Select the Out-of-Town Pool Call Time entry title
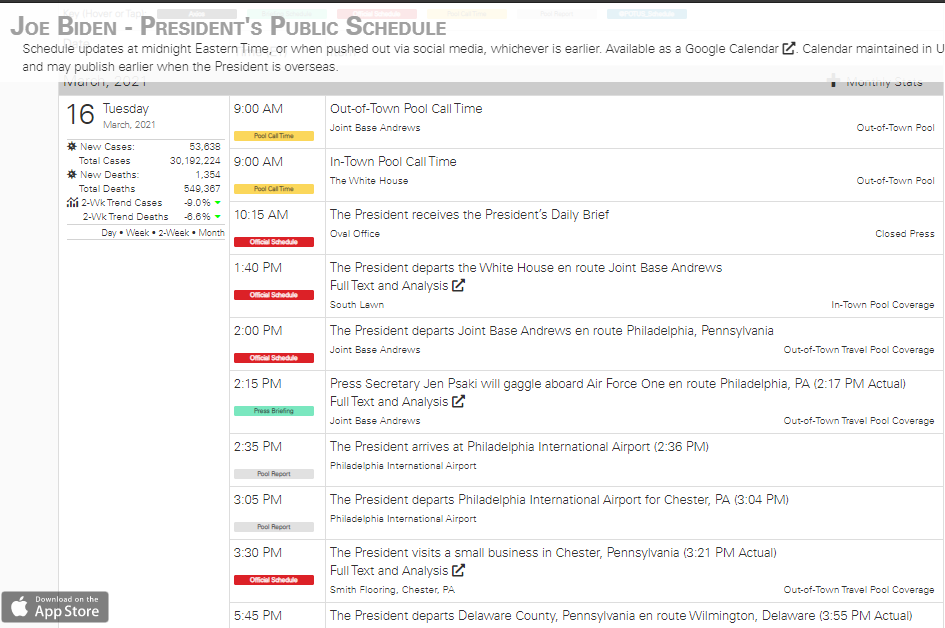The image size is (945, 628). coord(406,108)
